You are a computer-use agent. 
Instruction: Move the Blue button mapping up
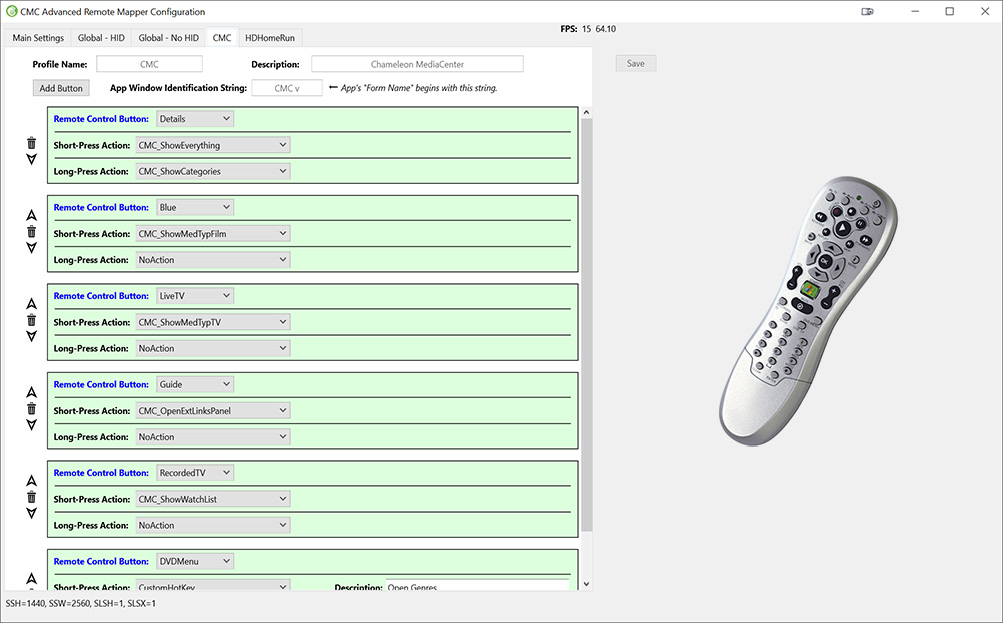coord(31,215)
